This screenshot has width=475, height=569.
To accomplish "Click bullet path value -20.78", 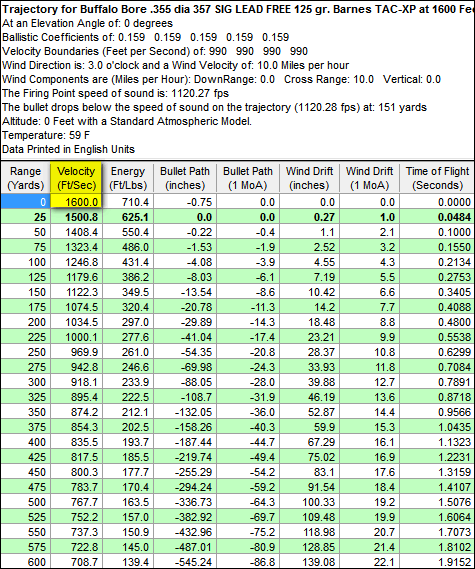I will click(x=185, y=307).
